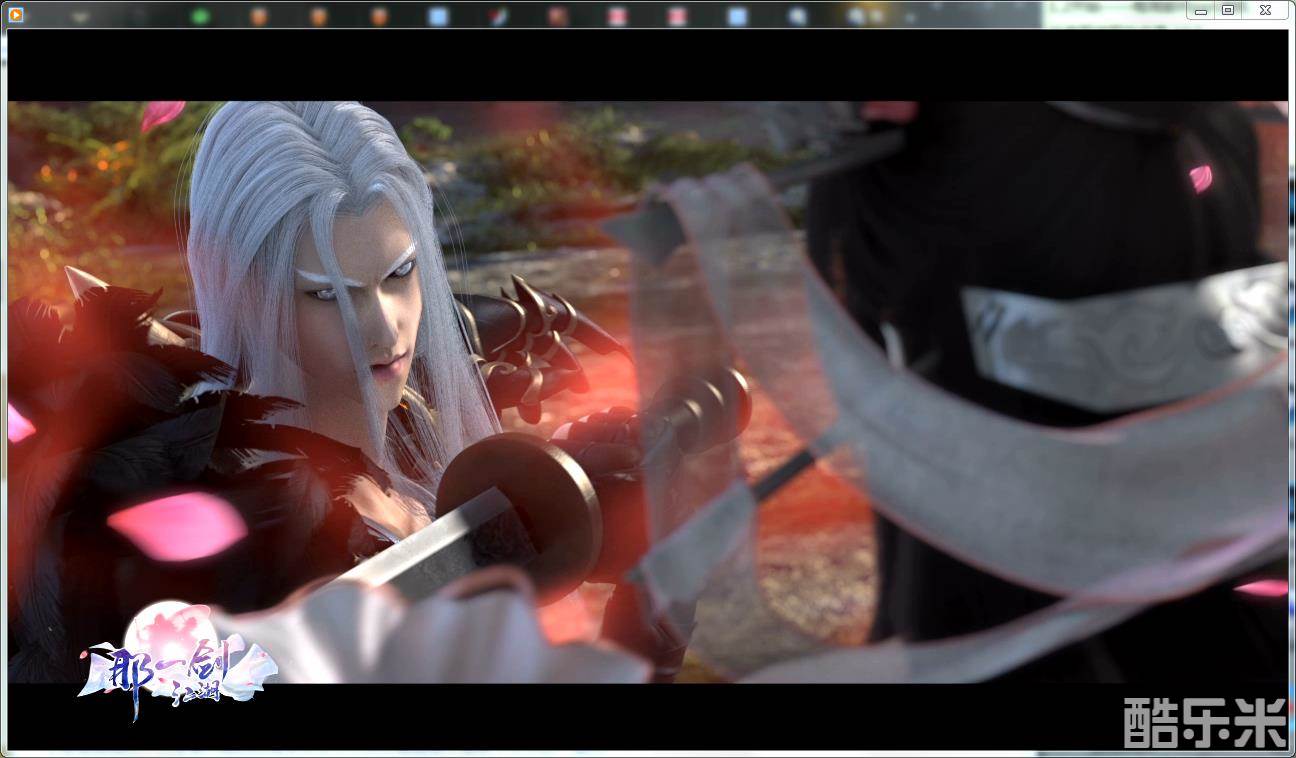This screenshot has height=758, width=1296.
Task: Close the video player window
Action: click(x=1265, y=11)
